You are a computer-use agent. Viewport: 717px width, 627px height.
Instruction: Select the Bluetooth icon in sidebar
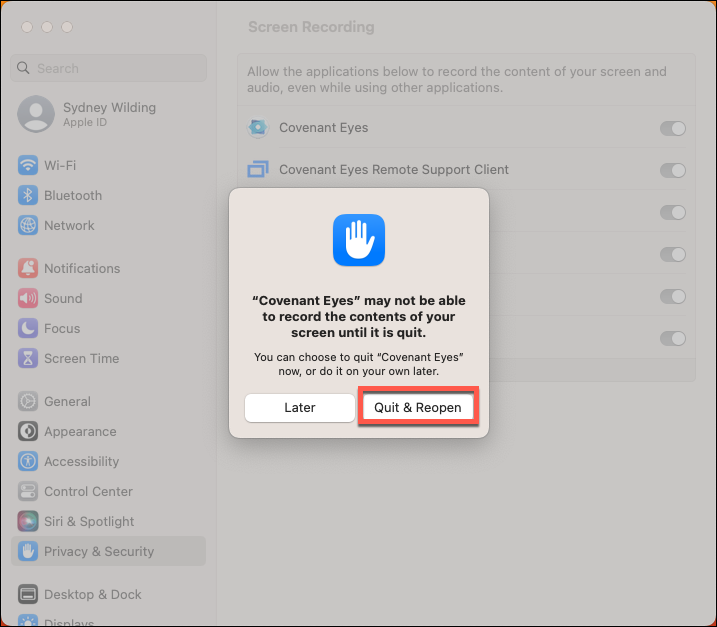(28, 195)
